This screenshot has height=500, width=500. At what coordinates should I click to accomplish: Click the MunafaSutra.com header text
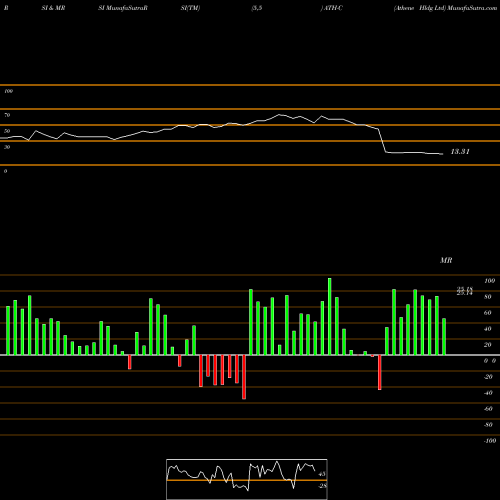click(472, 8)
